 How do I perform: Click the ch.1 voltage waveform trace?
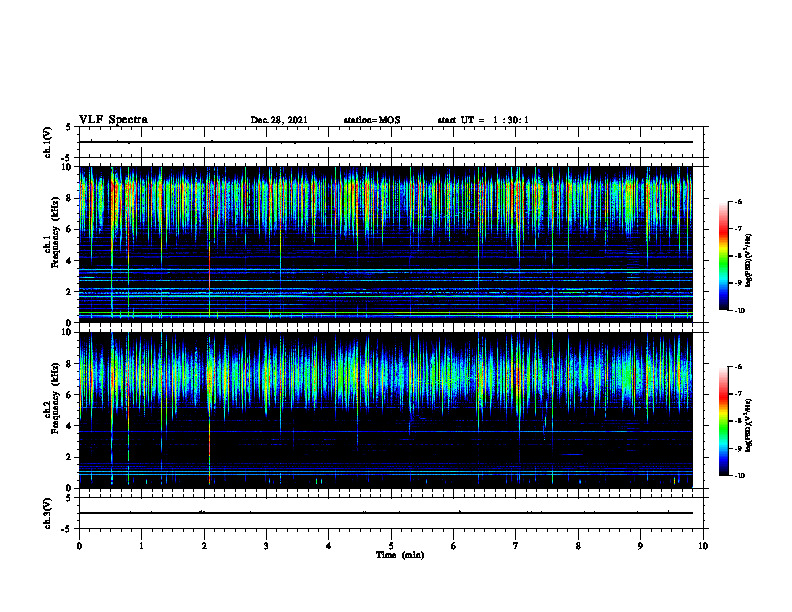point(386,142)
